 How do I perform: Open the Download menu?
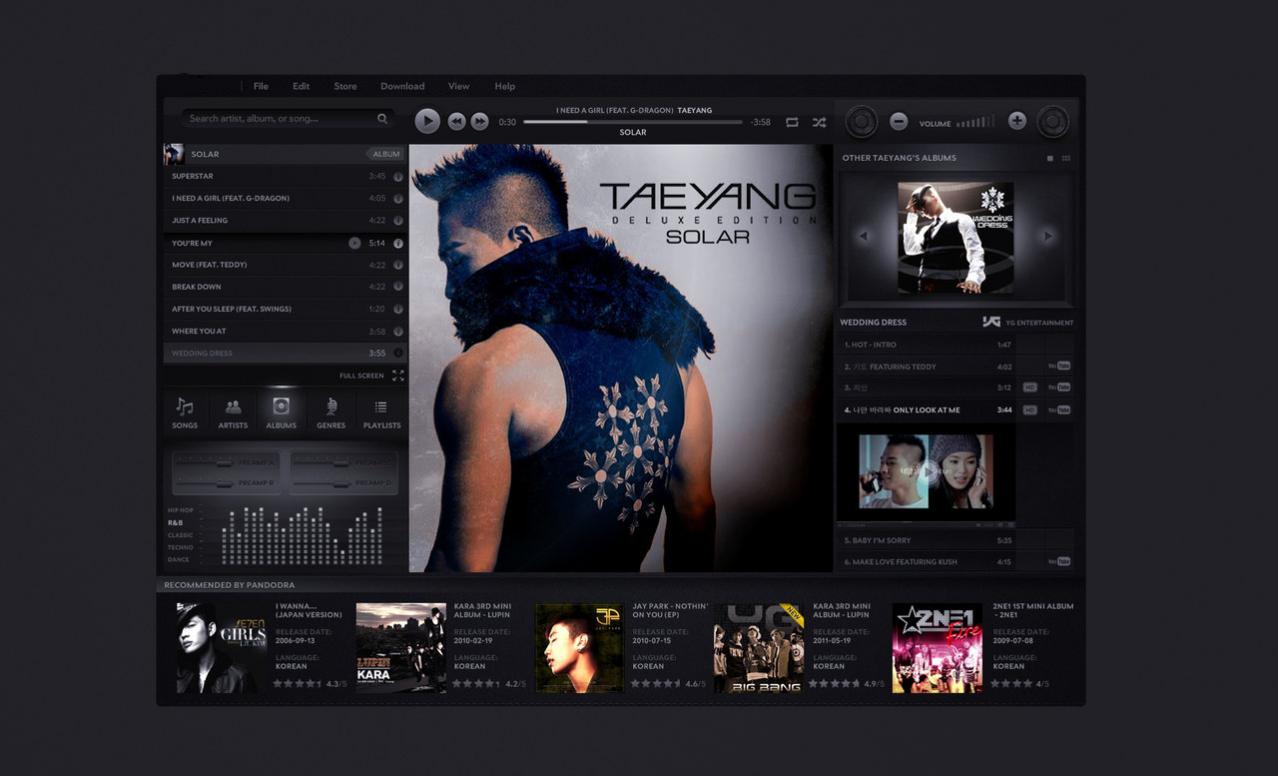click(402, 86)
